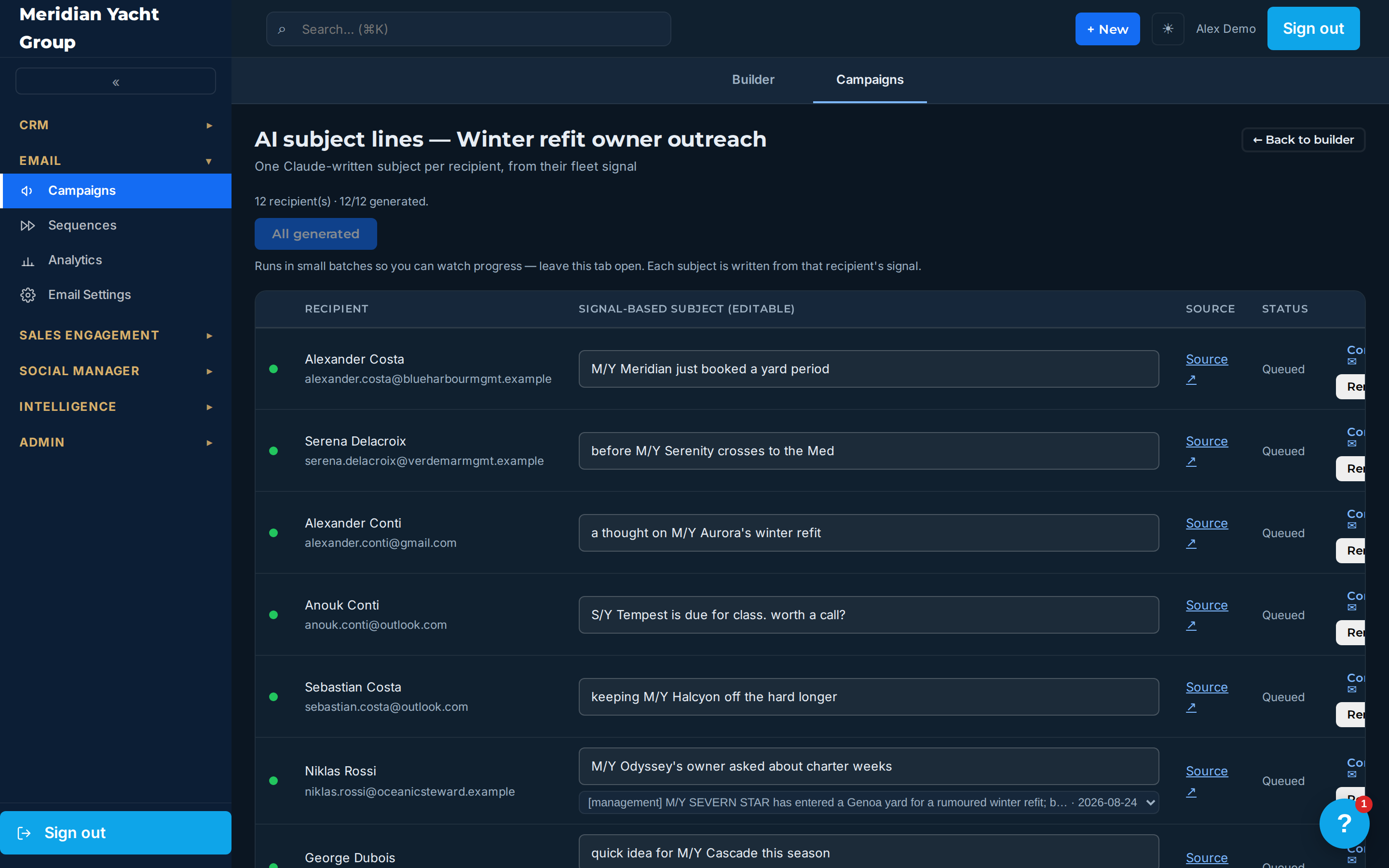Open Source arrow icon for Anouk Conti
This screenshot has height=868, width=1389.
1191,625
